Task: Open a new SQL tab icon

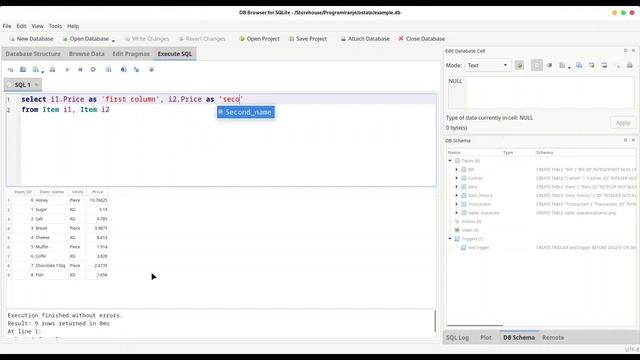Action: (x=10, y=70)
